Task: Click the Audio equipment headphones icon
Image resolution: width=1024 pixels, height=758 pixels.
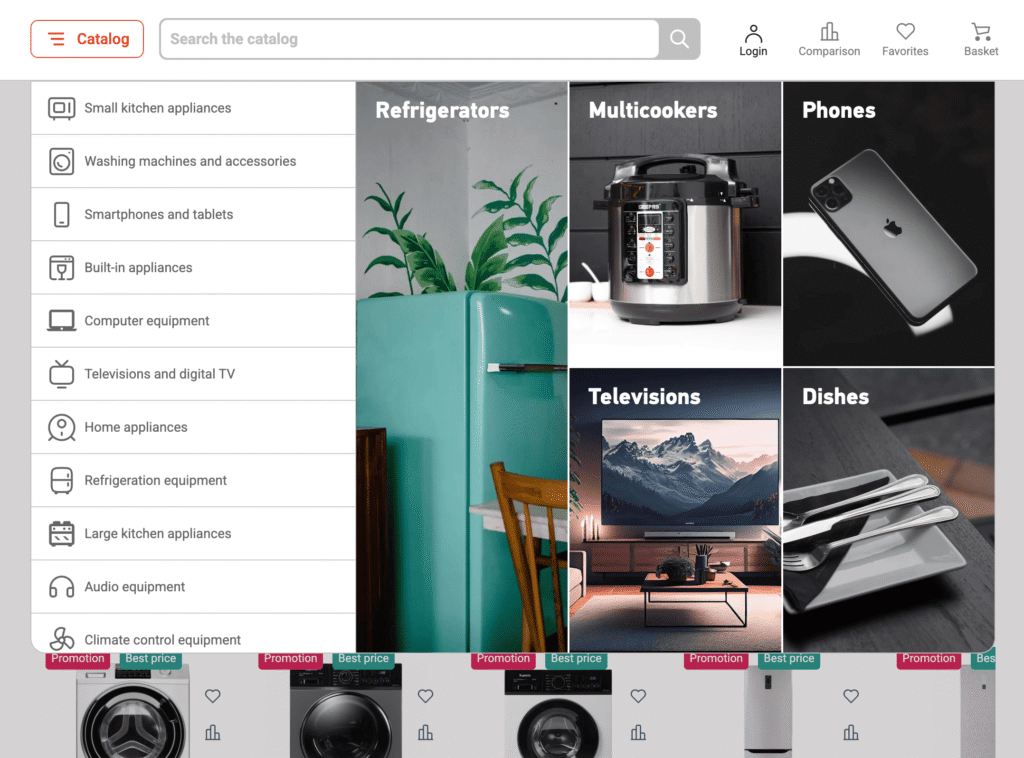Action: click(61, 586)
